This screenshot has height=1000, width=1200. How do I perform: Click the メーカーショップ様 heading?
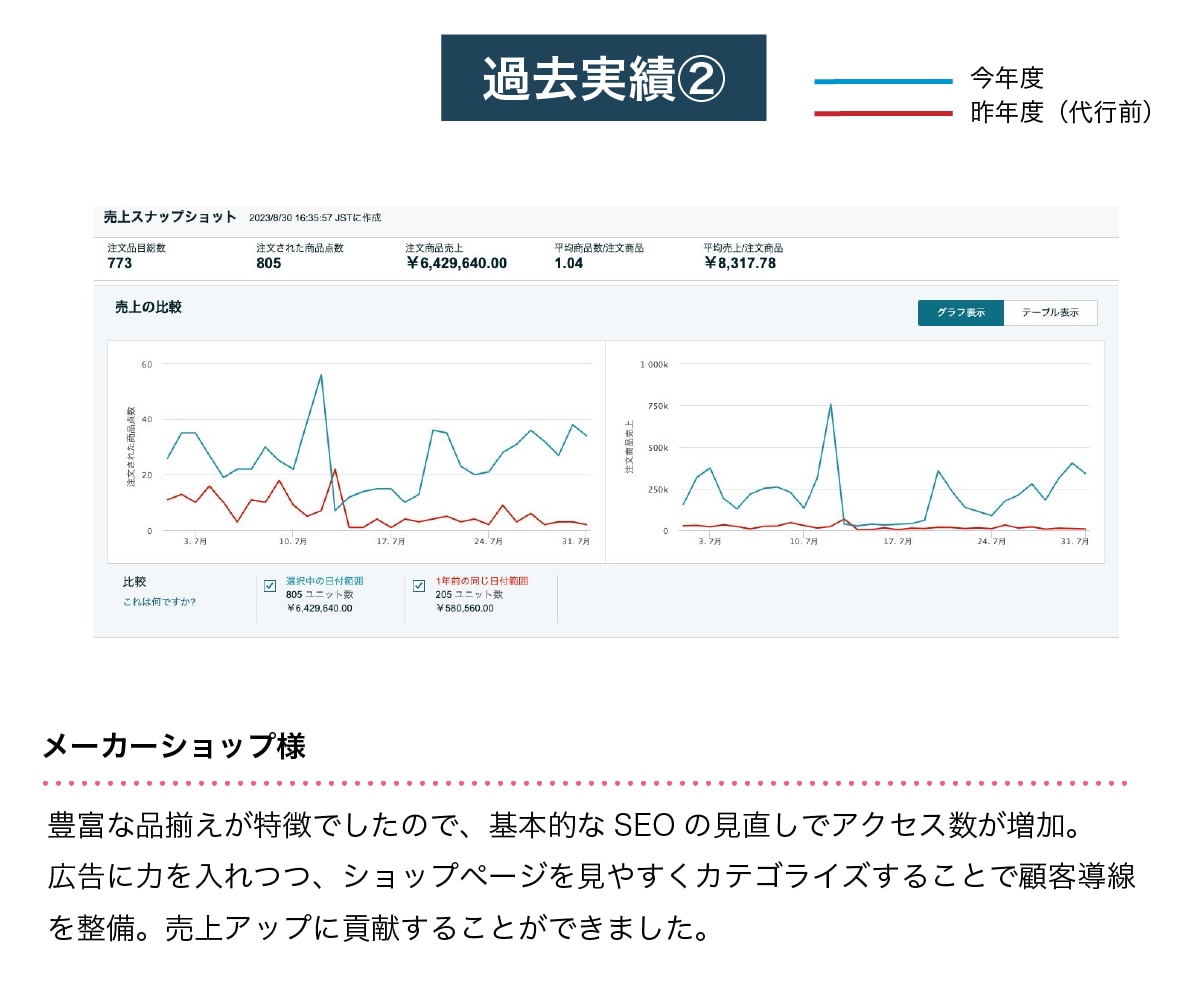coord(174,747)
